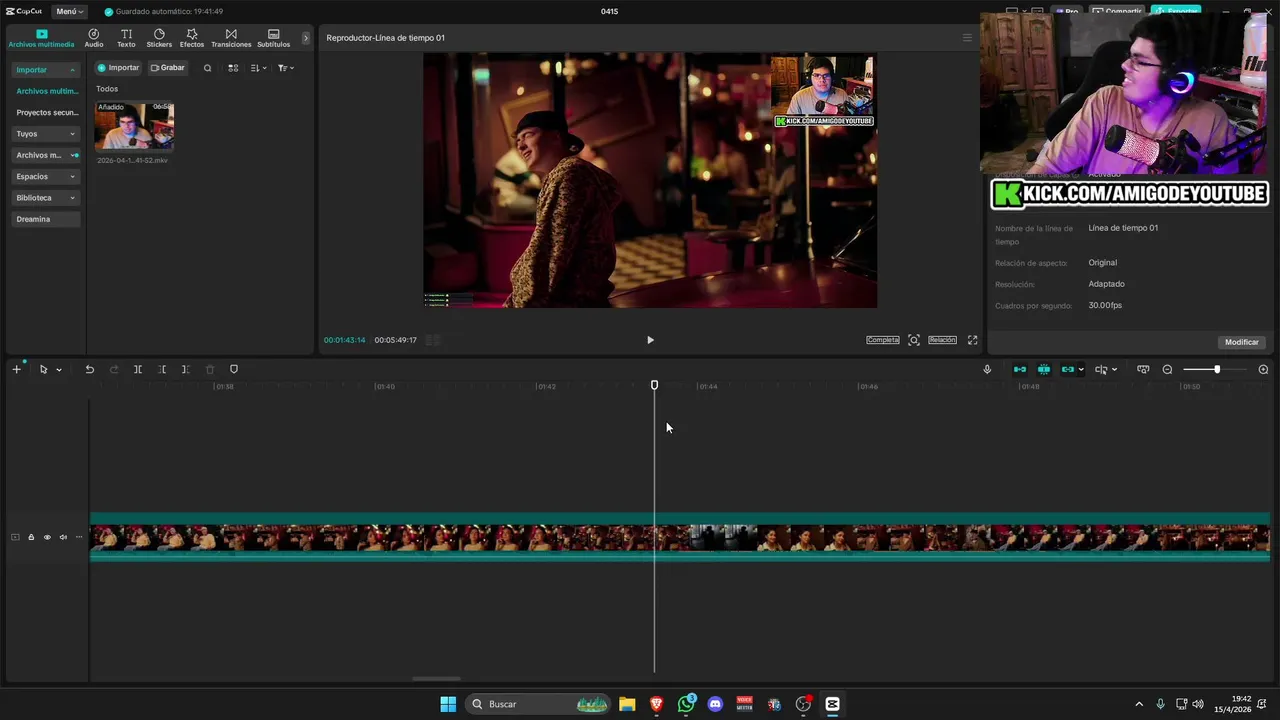
Task: Open the pointer tool mode dropdown
Action: pyautogui.click(x=58, y=370)
